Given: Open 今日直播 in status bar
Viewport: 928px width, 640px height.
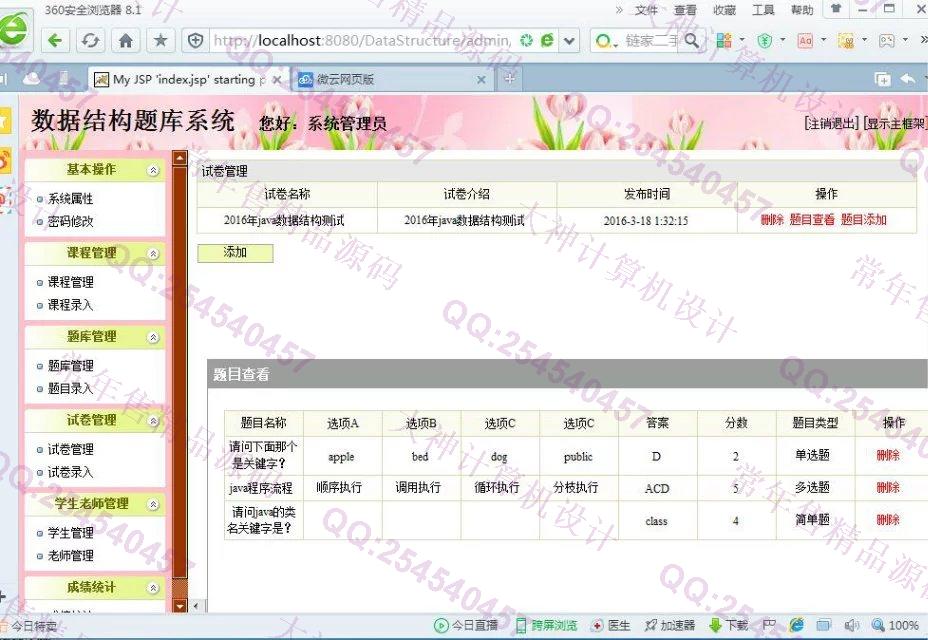Looking at the screenshot, I should 466,625.
